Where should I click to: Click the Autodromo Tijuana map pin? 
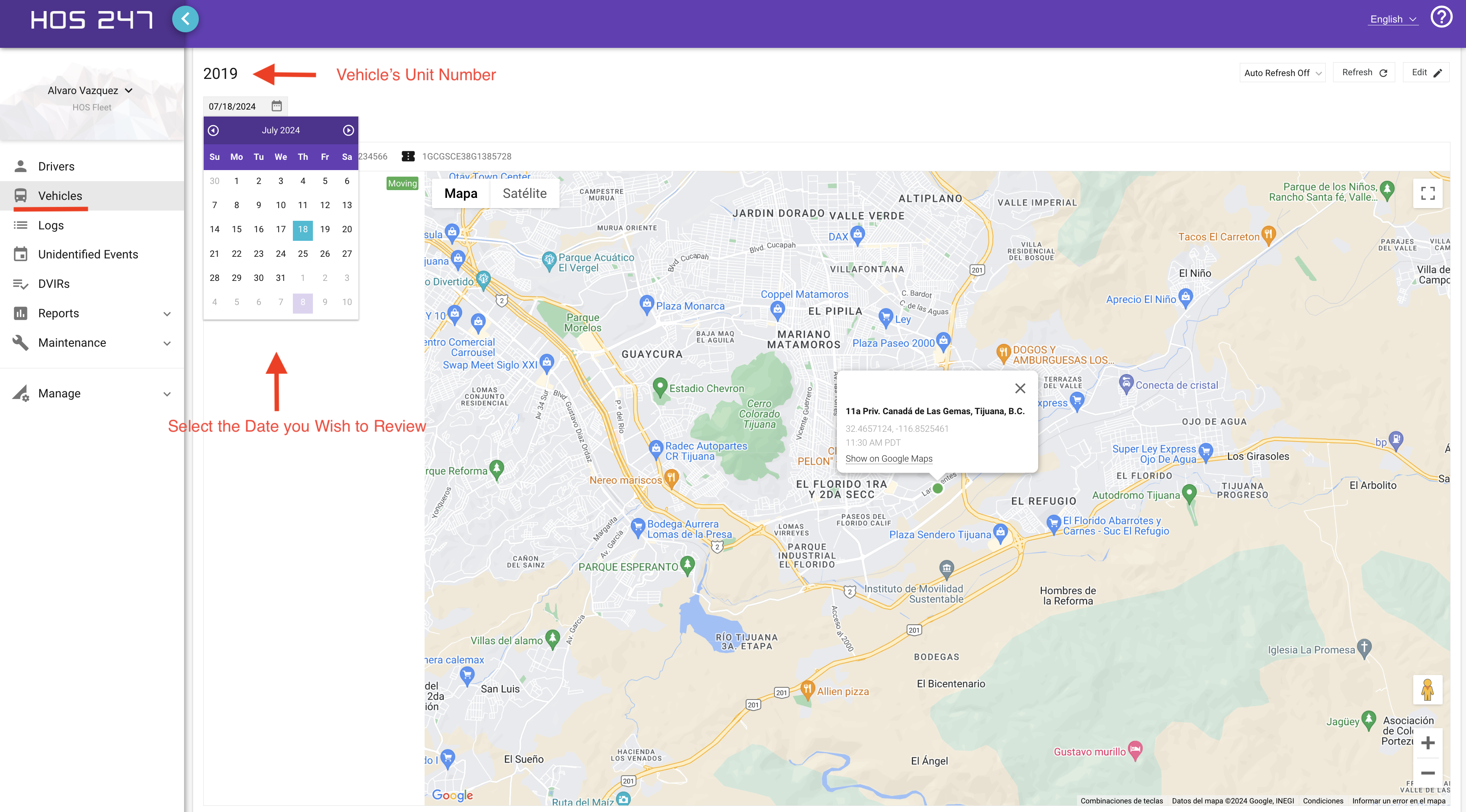pos(1189,493)
